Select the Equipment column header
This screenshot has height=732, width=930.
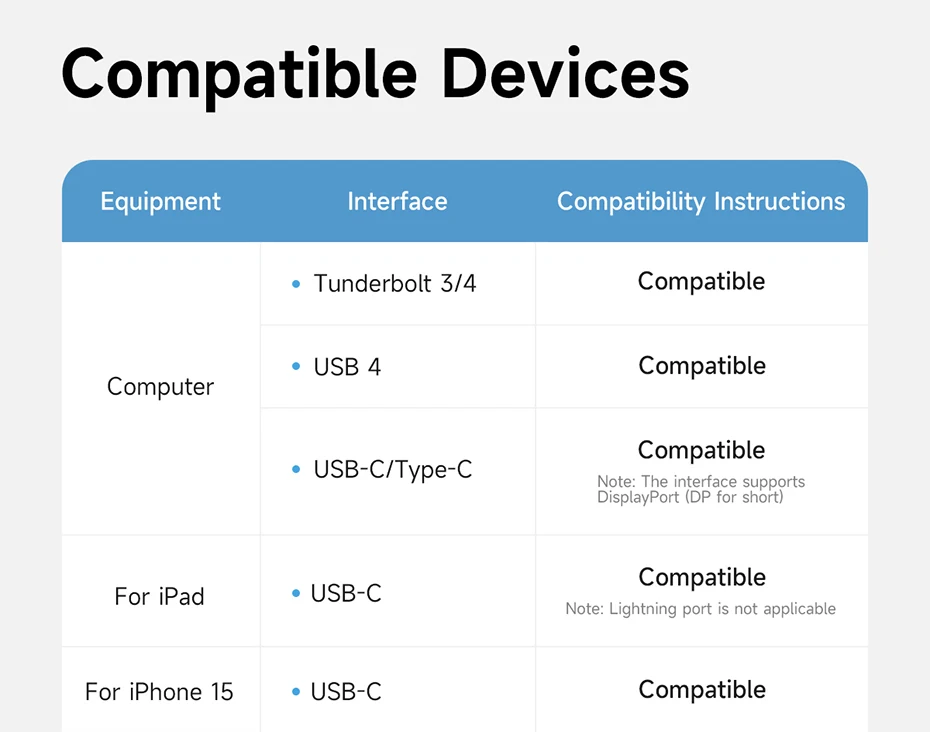pos(160,202)
